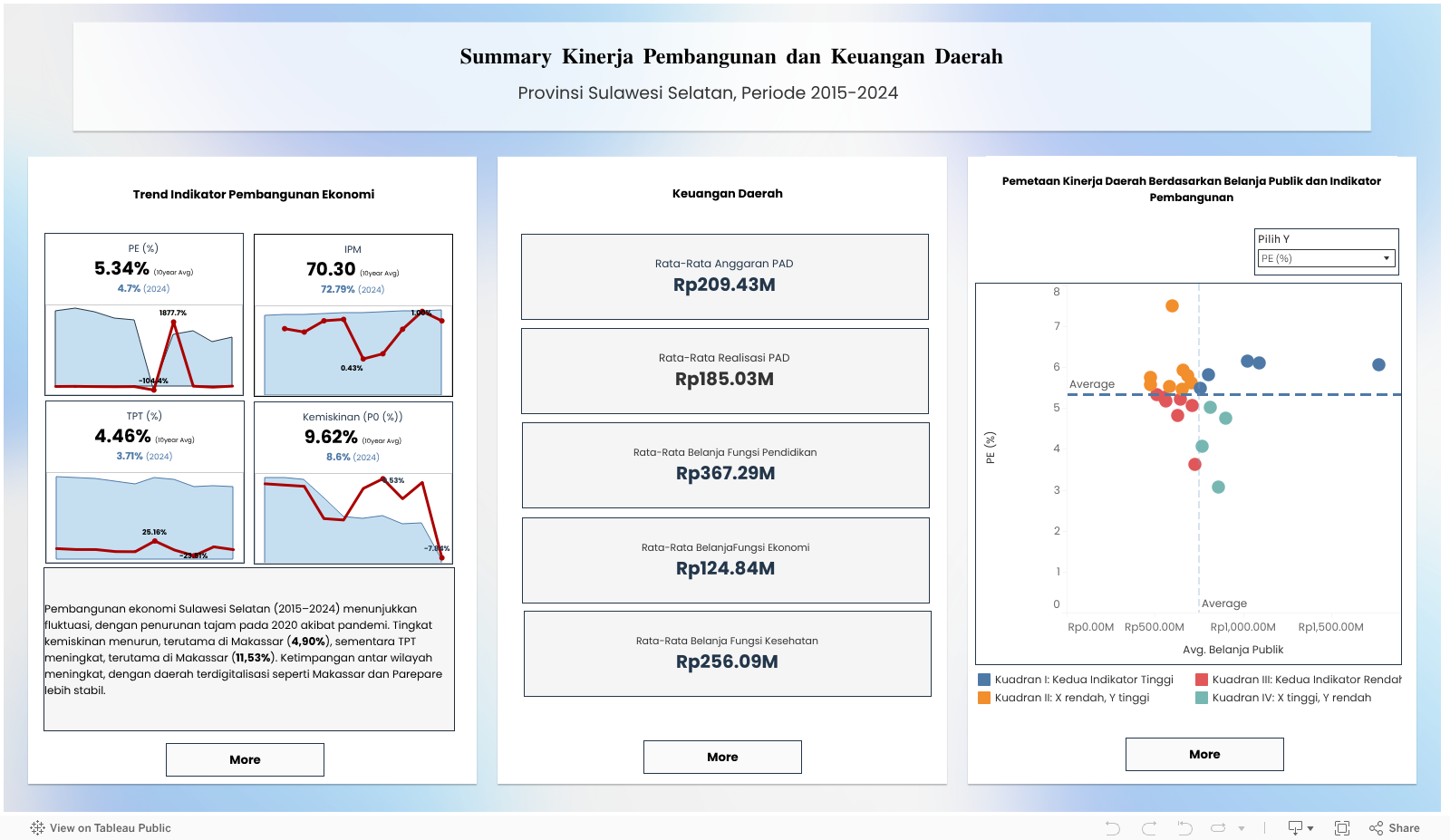Click the Rp124.84M value
This screenshot has height=840, width=1450.
[x=725, y=568]
